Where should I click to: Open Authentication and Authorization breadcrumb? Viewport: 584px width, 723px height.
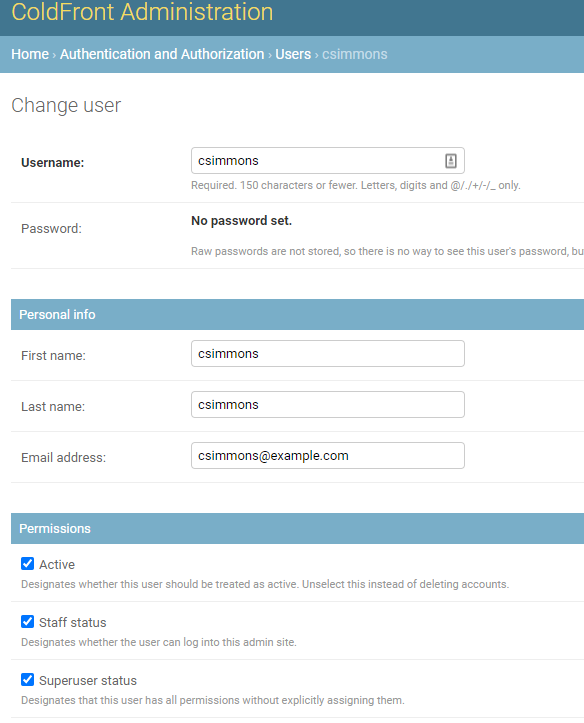(162, 54)
